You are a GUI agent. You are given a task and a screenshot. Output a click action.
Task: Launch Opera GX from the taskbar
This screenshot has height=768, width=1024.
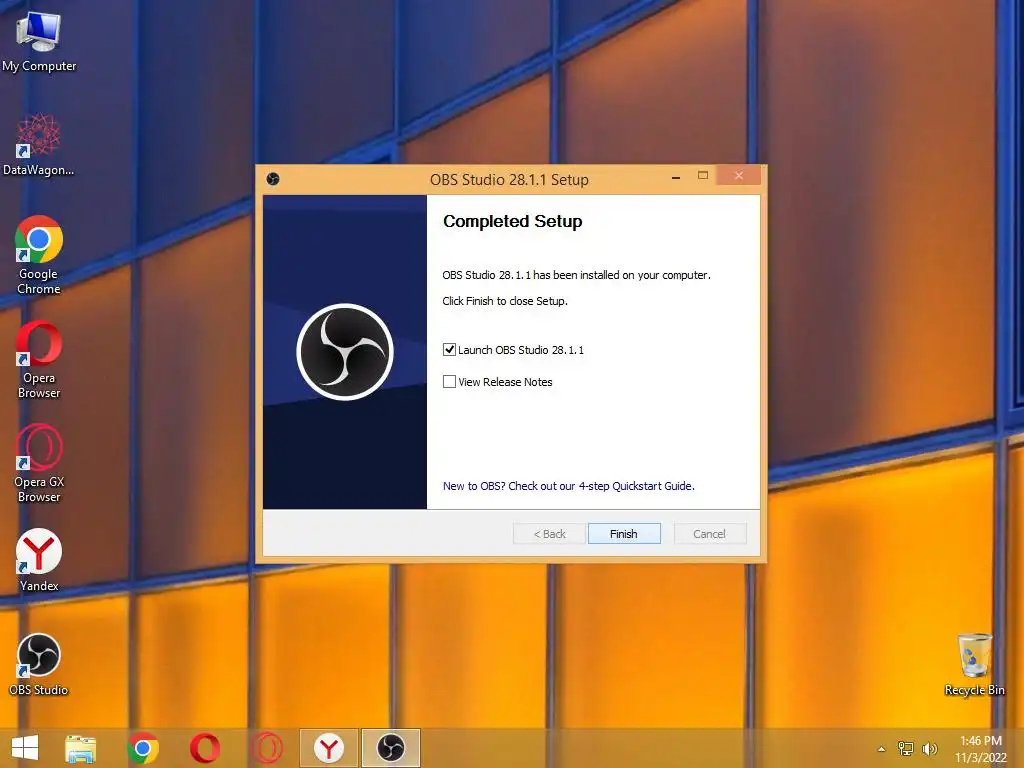[267, 748]
